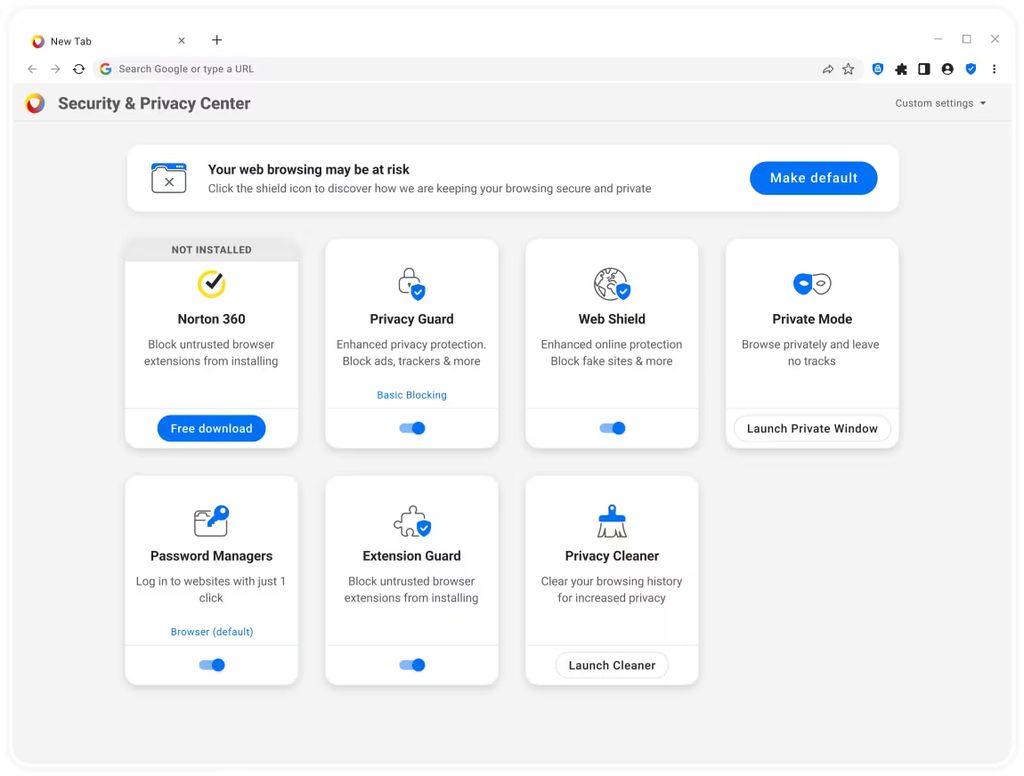The width and height of the screenshot is (1024, 776).
Task: Open a new tab with the plus button
Action: tap(216, 40)
